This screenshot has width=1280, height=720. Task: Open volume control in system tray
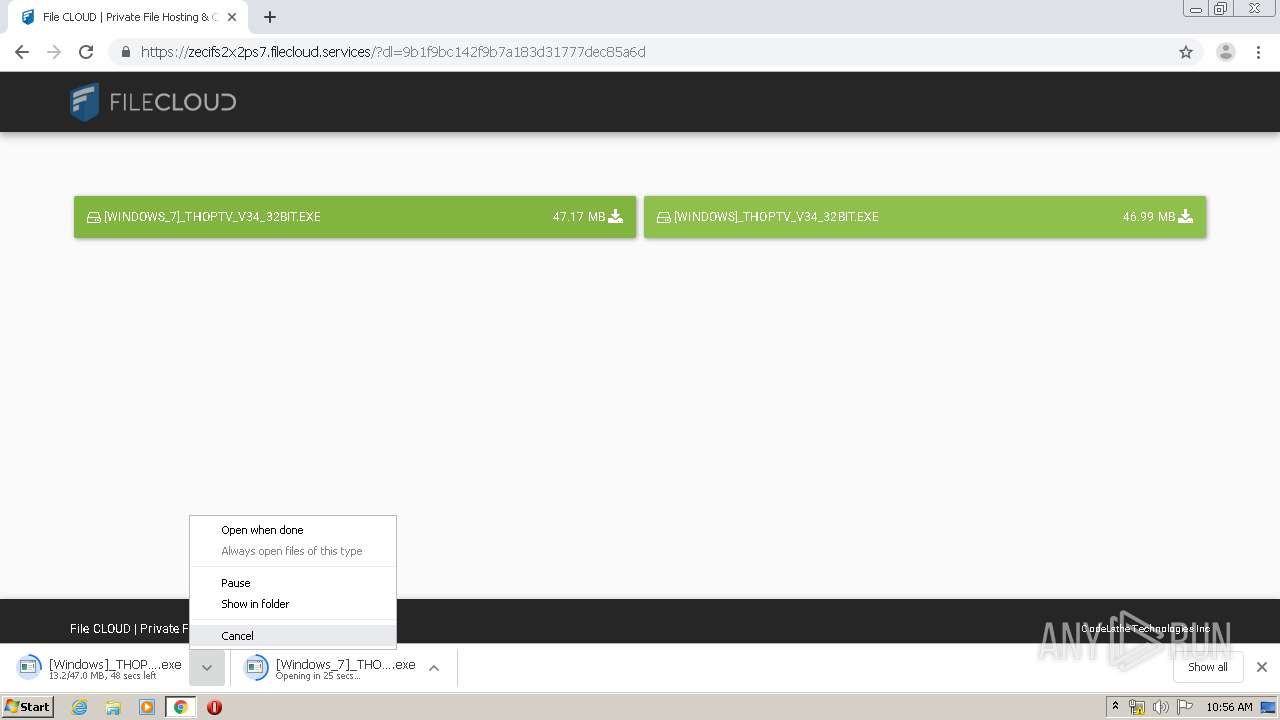(1160, 707)
